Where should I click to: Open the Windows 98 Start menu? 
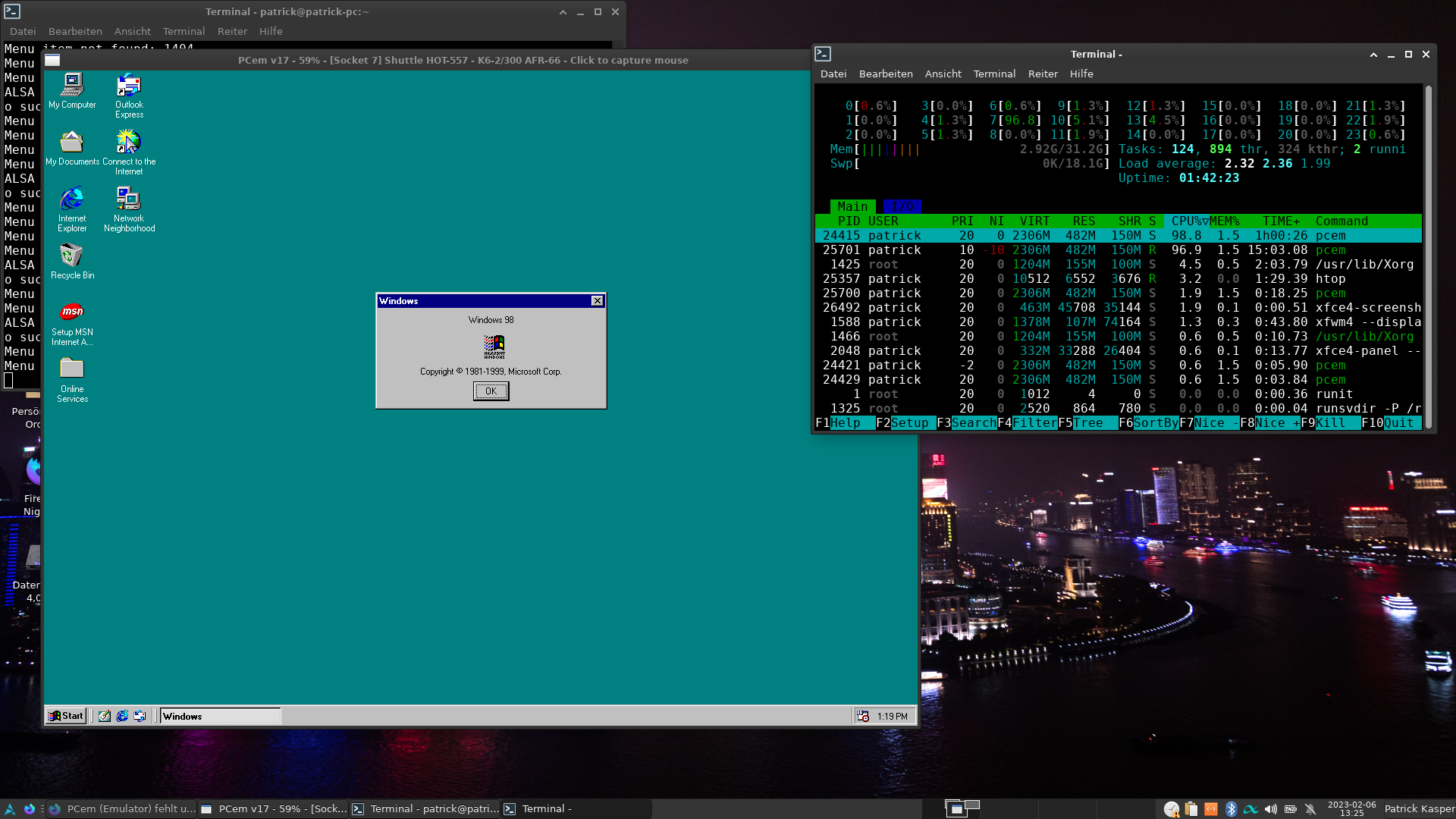66,716
